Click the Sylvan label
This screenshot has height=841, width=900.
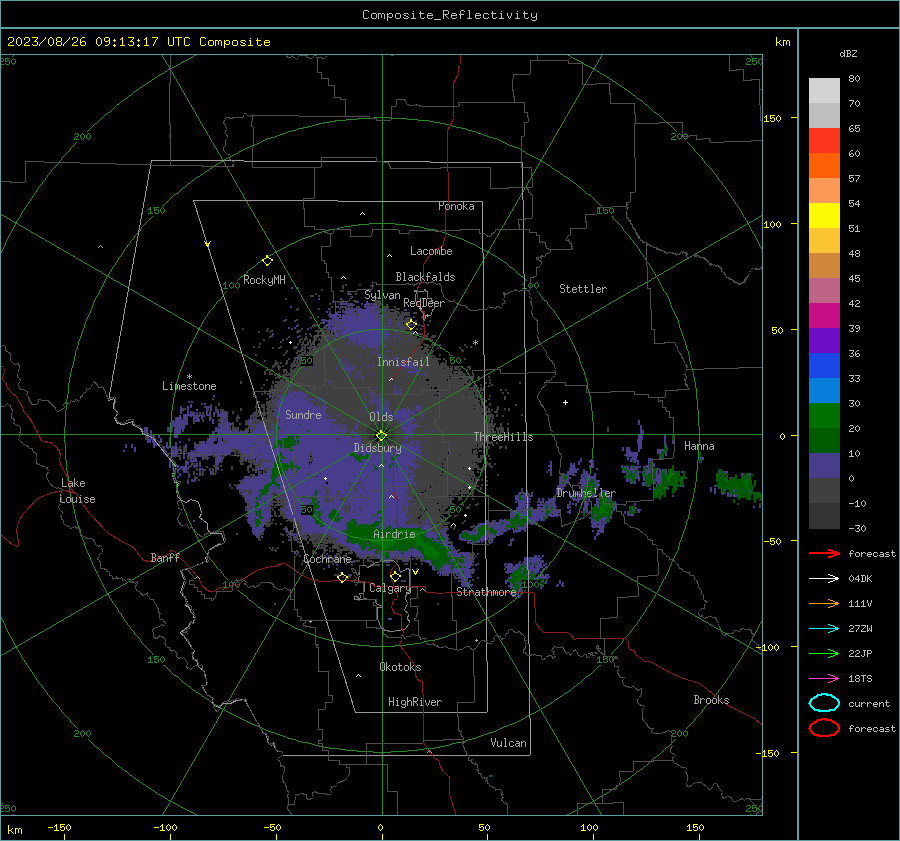(382, 295)
